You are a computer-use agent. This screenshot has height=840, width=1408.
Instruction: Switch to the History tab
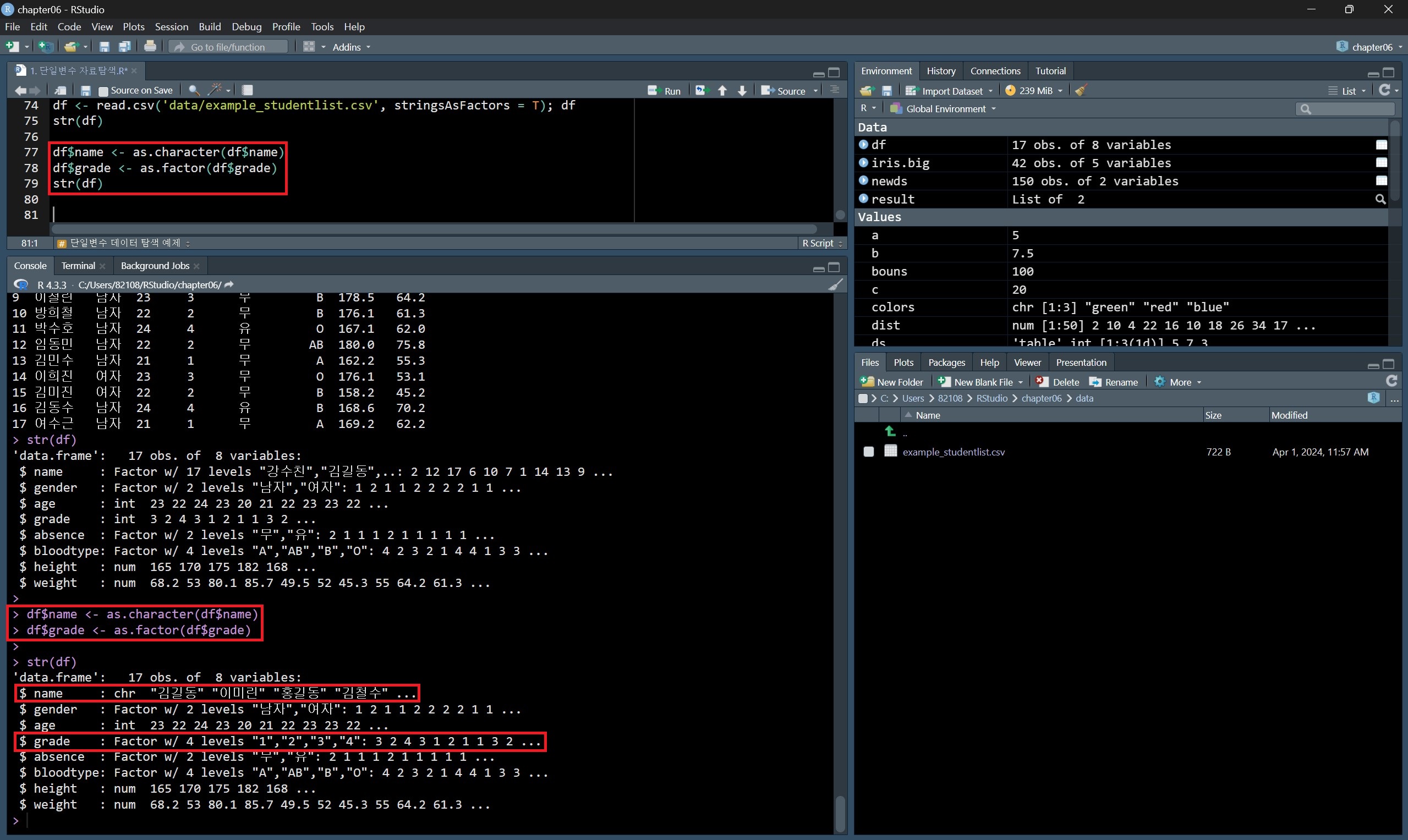click(x=940, y=71)
